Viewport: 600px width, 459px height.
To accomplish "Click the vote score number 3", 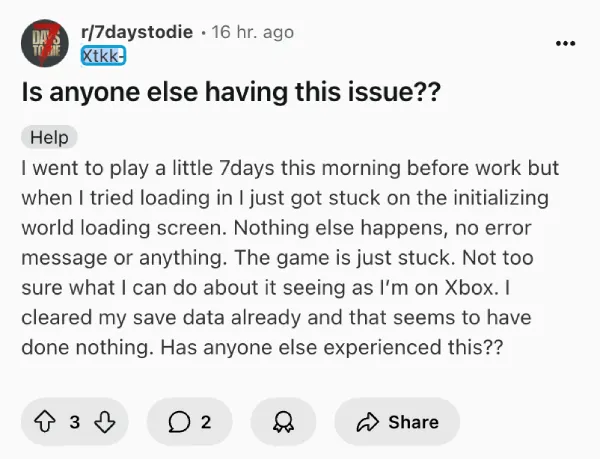I will coord(75,422).
